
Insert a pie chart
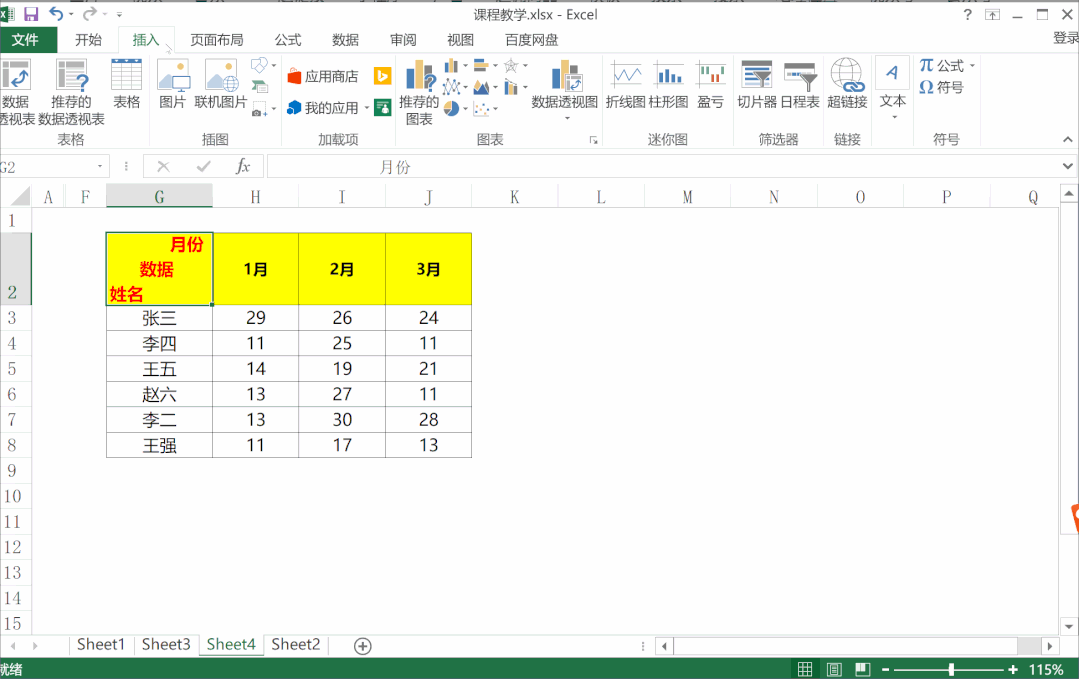coord(451,109)
